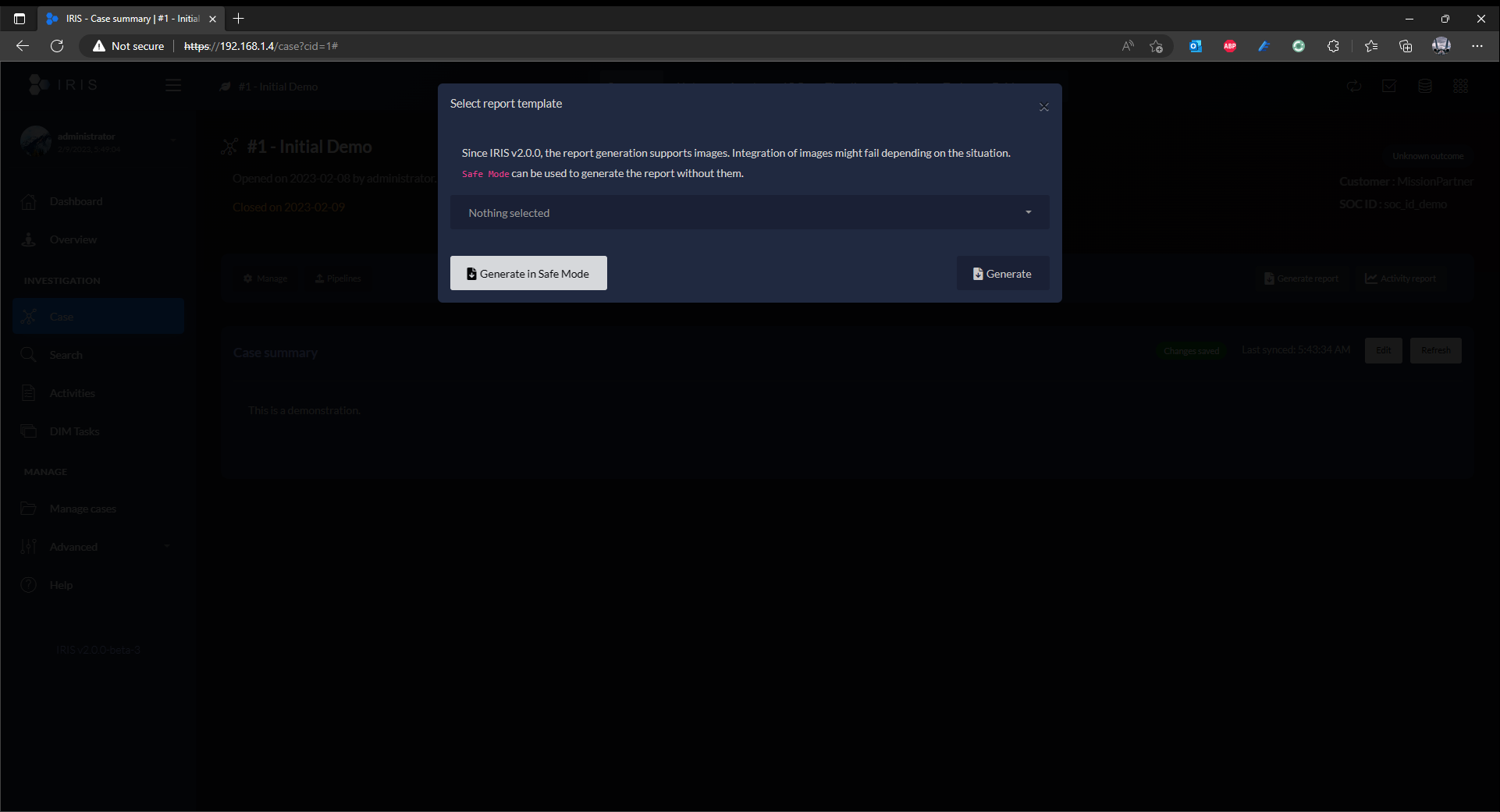Click the Generate button

pos(1003,273)
